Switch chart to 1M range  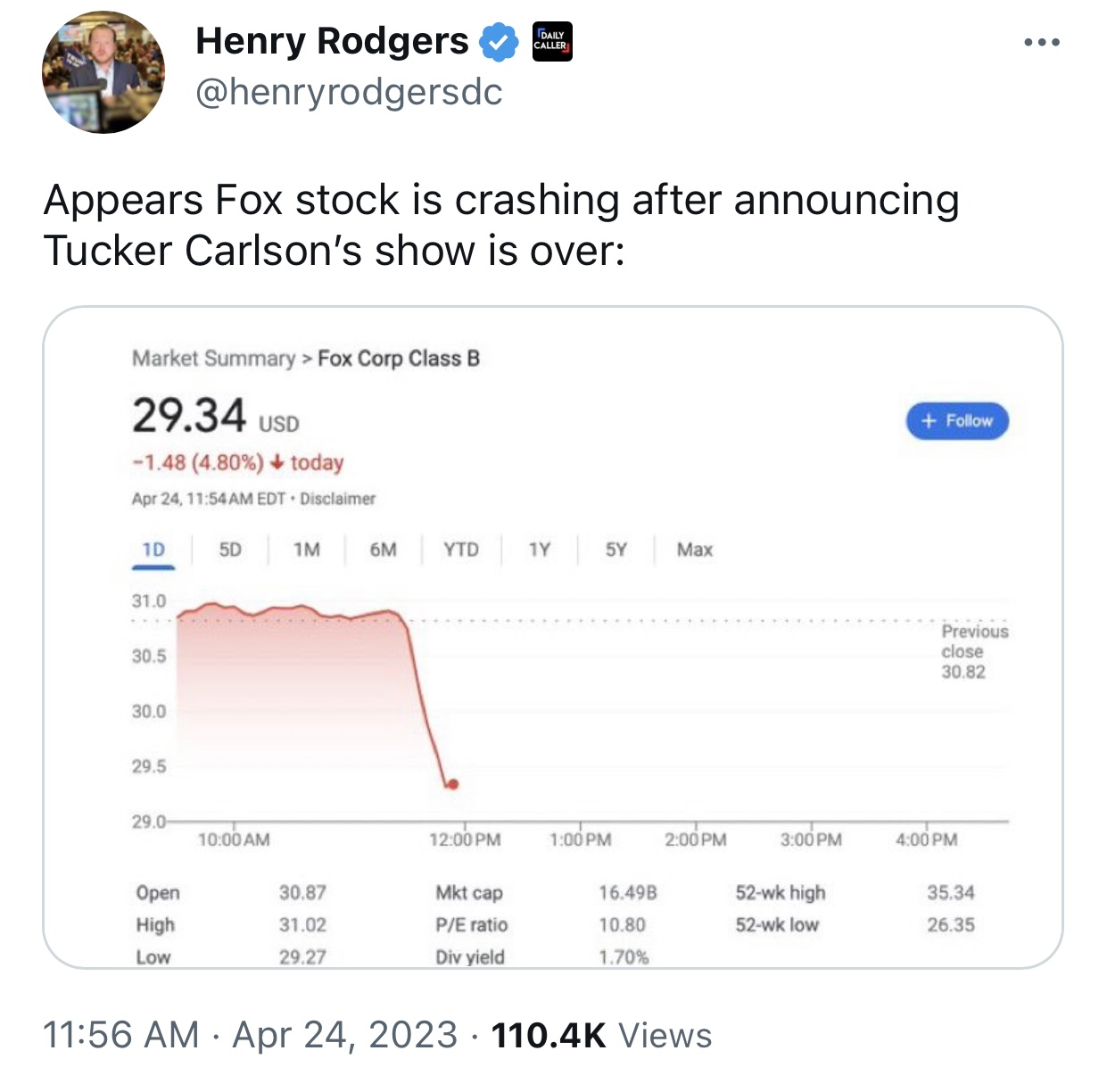coord(307,550)
